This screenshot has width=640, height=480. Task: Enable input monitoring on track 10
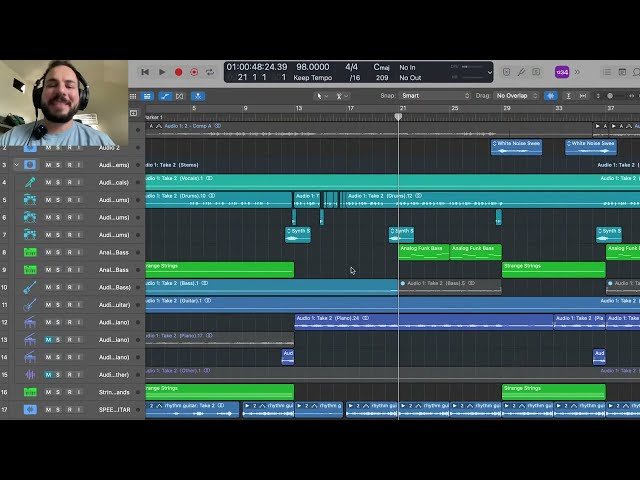(x=79, y=287)
